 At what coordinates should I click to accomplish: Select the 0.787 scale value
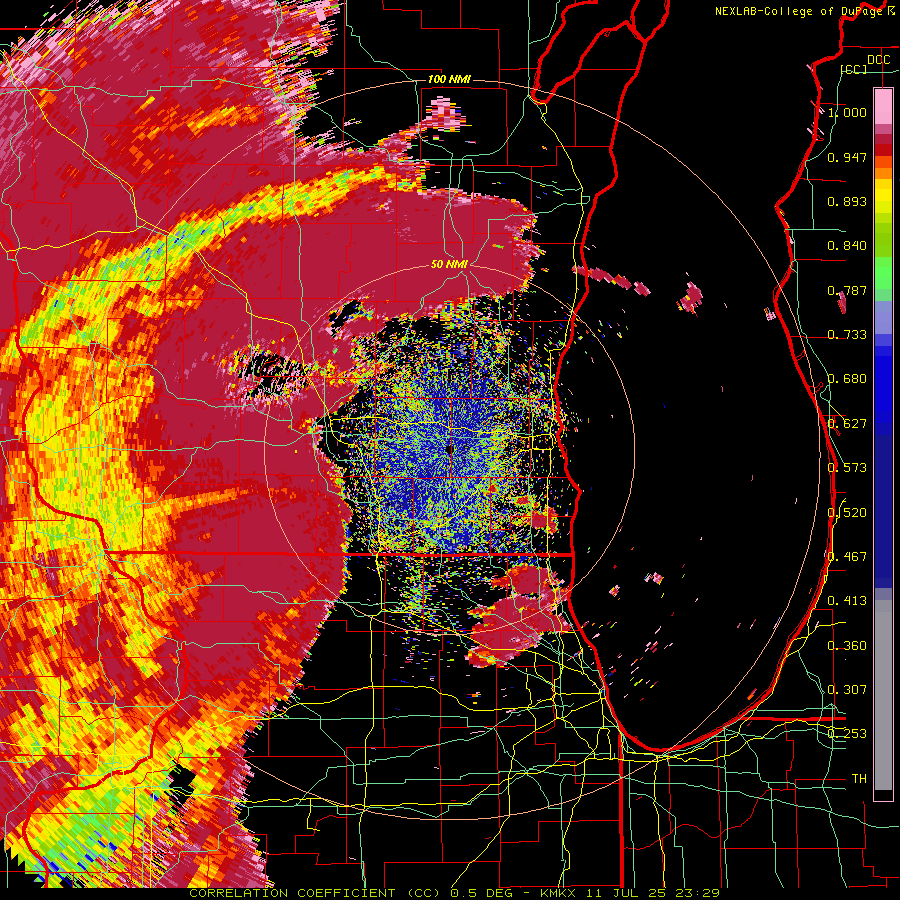[x=847, y=290]
